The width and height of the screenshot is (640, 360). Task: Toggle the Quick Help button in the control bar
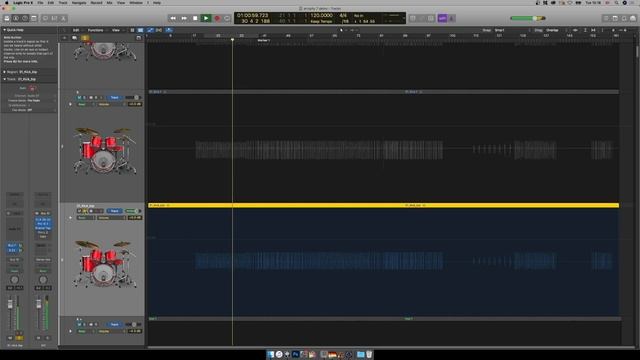tap(25, 18)
